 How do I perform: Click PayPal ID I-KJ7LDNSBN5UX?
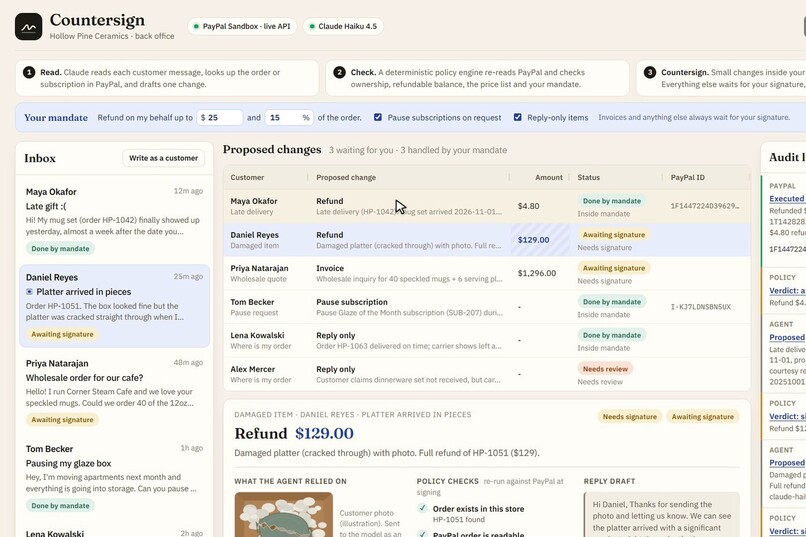point(701,307)
